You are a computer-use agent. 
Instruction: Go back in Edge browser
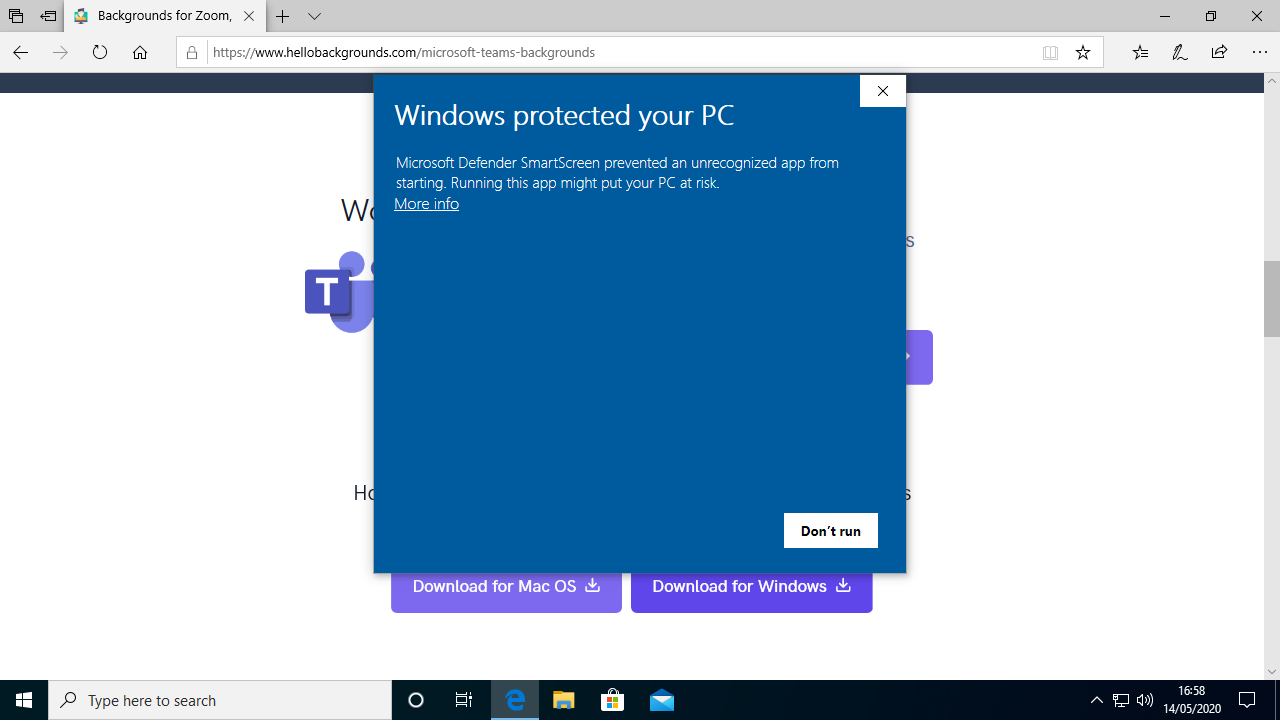point(21,52)
